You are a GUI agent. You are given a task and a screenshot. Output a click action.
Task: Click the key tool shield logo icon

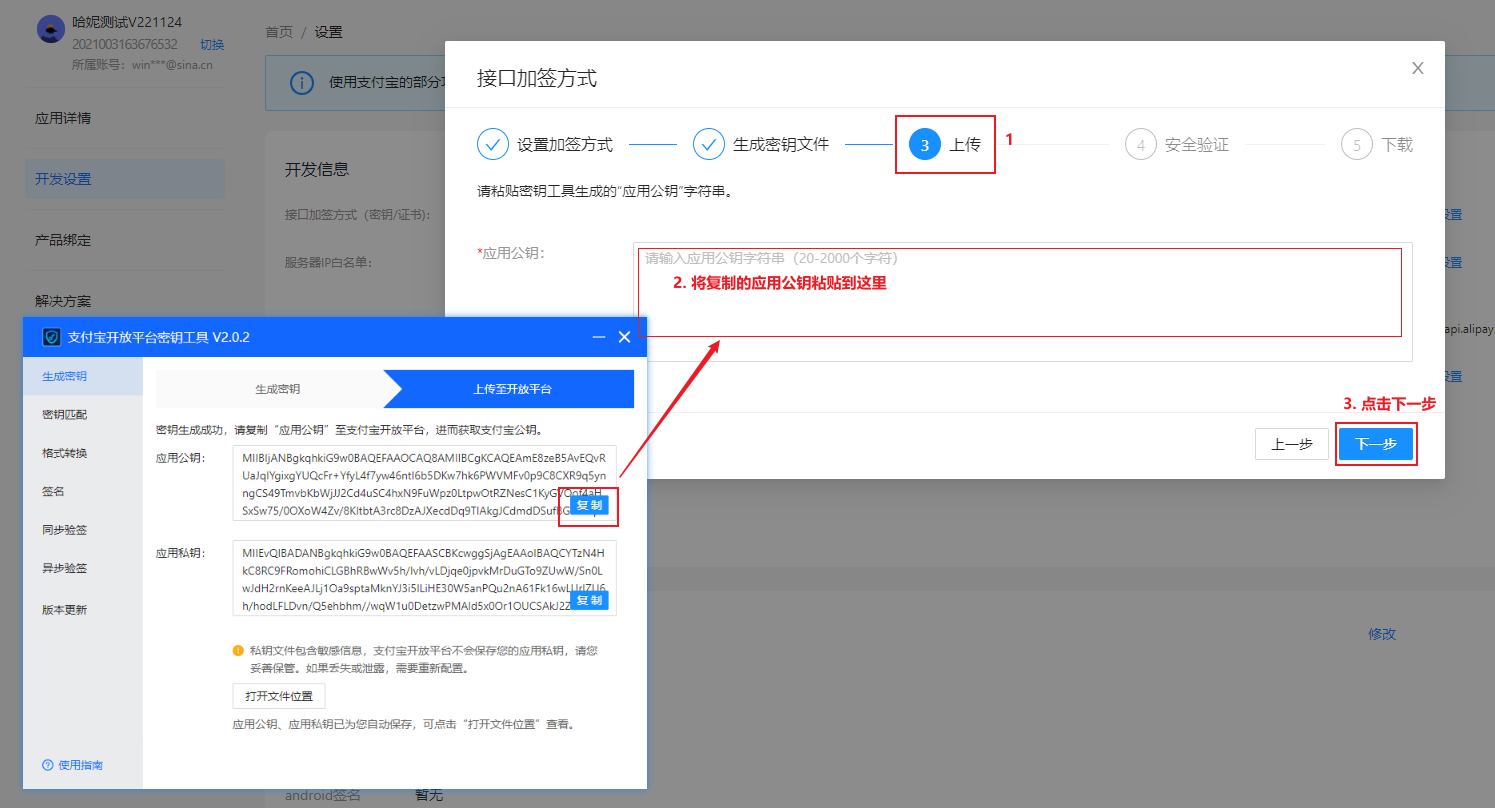(52, 337)
